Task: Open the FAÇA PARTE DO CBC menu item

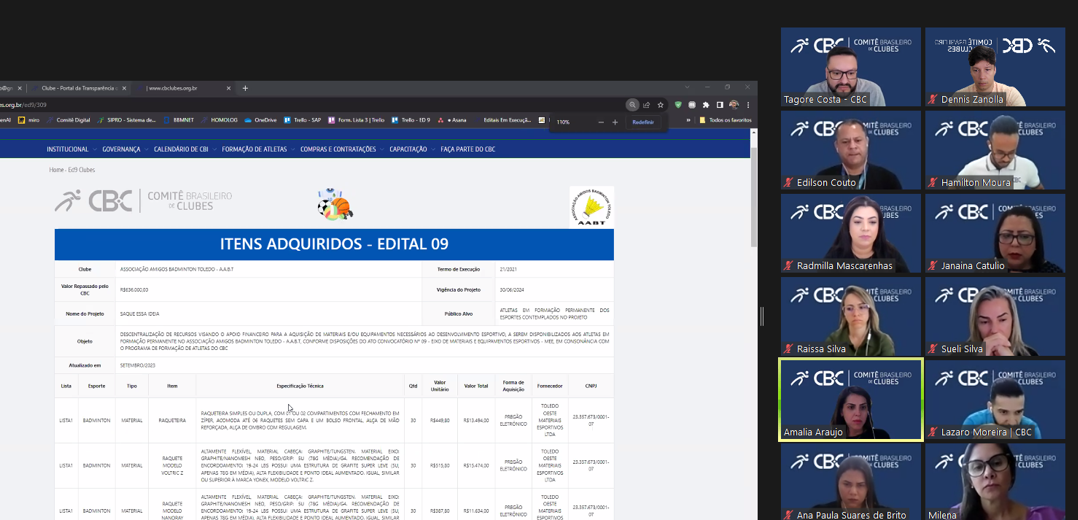Action: 468,149
